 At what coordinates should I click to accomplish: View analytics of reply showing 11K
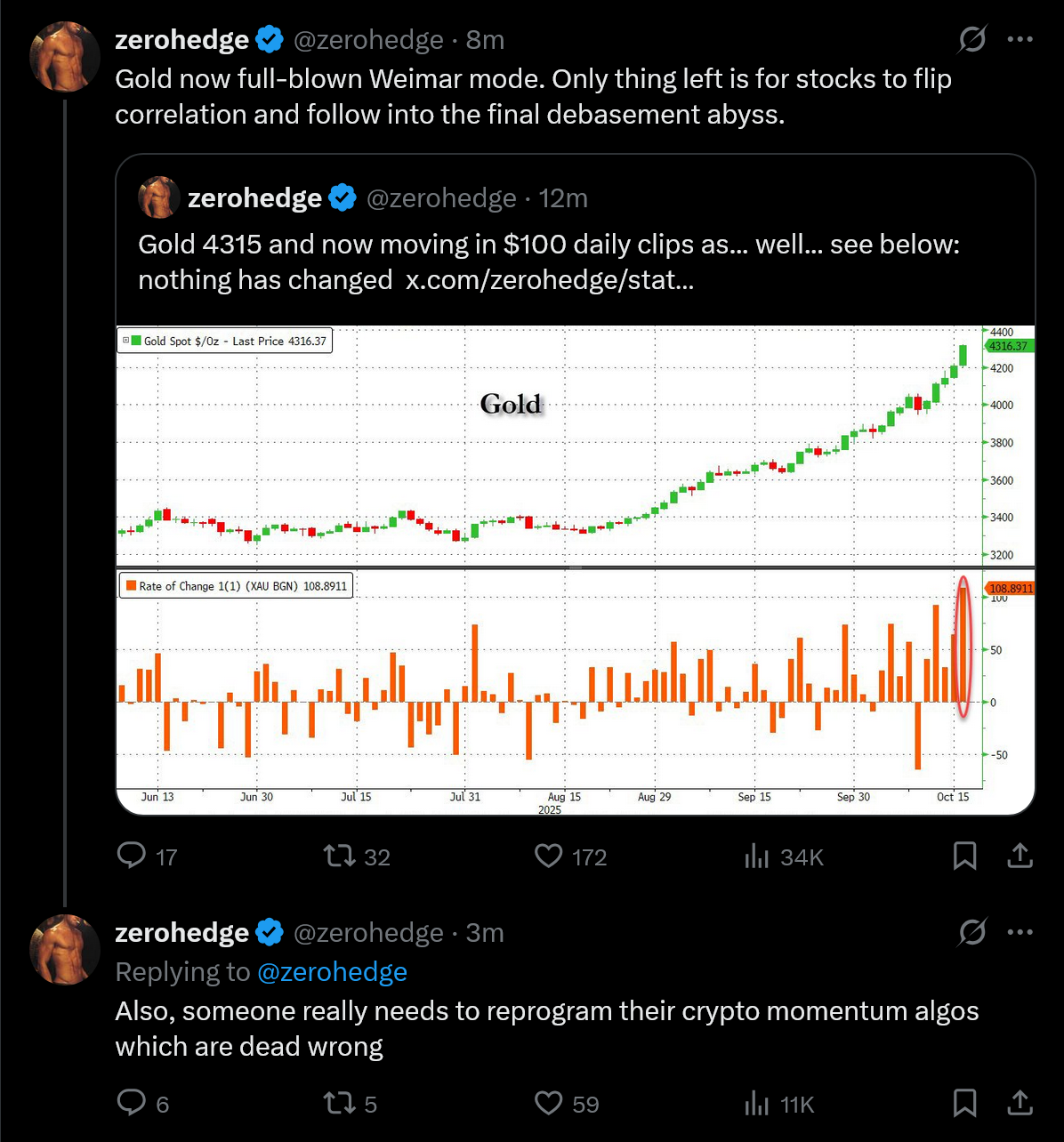[x=757, y=1103]
